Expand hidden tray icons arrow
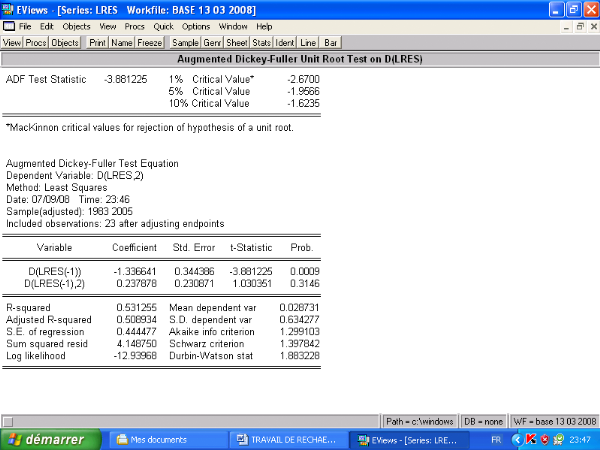 point(517,440)
